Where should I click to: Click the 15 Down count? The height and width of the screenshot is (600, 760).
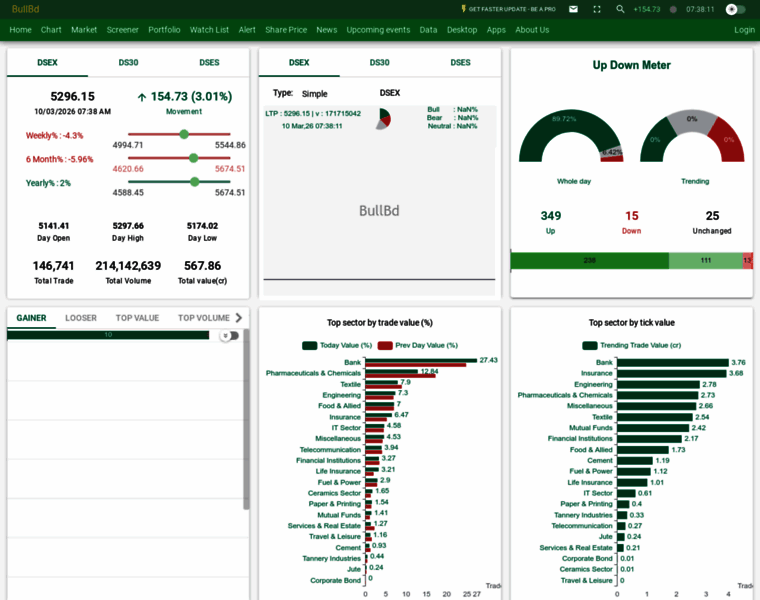632,216
